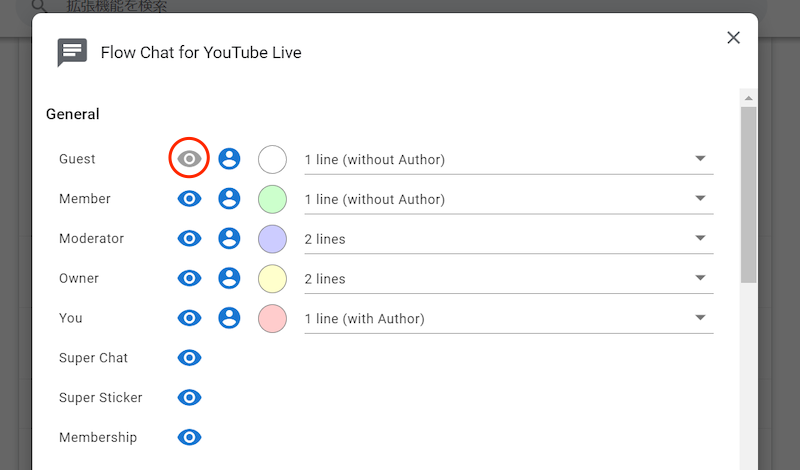800x470 pixels.
Task: Open the You '1 line (with Author)' dropdown
Action: coord(508,319)
